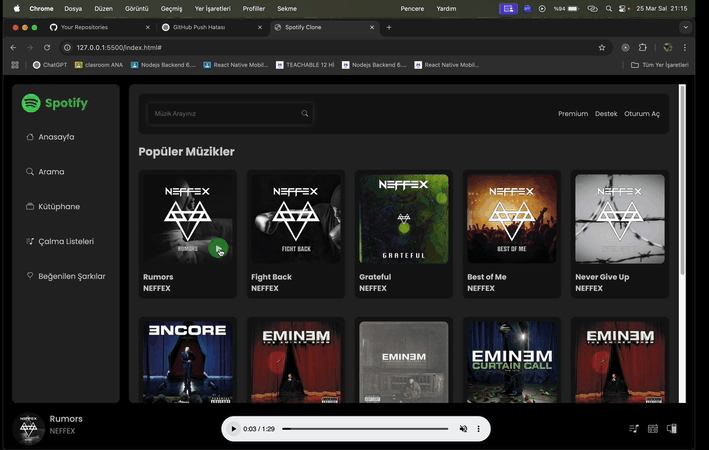Image resolution: width=709 pixels, height=450 pixels.
Task: Click the Müzik Arayınız search field
Action: 230,114
